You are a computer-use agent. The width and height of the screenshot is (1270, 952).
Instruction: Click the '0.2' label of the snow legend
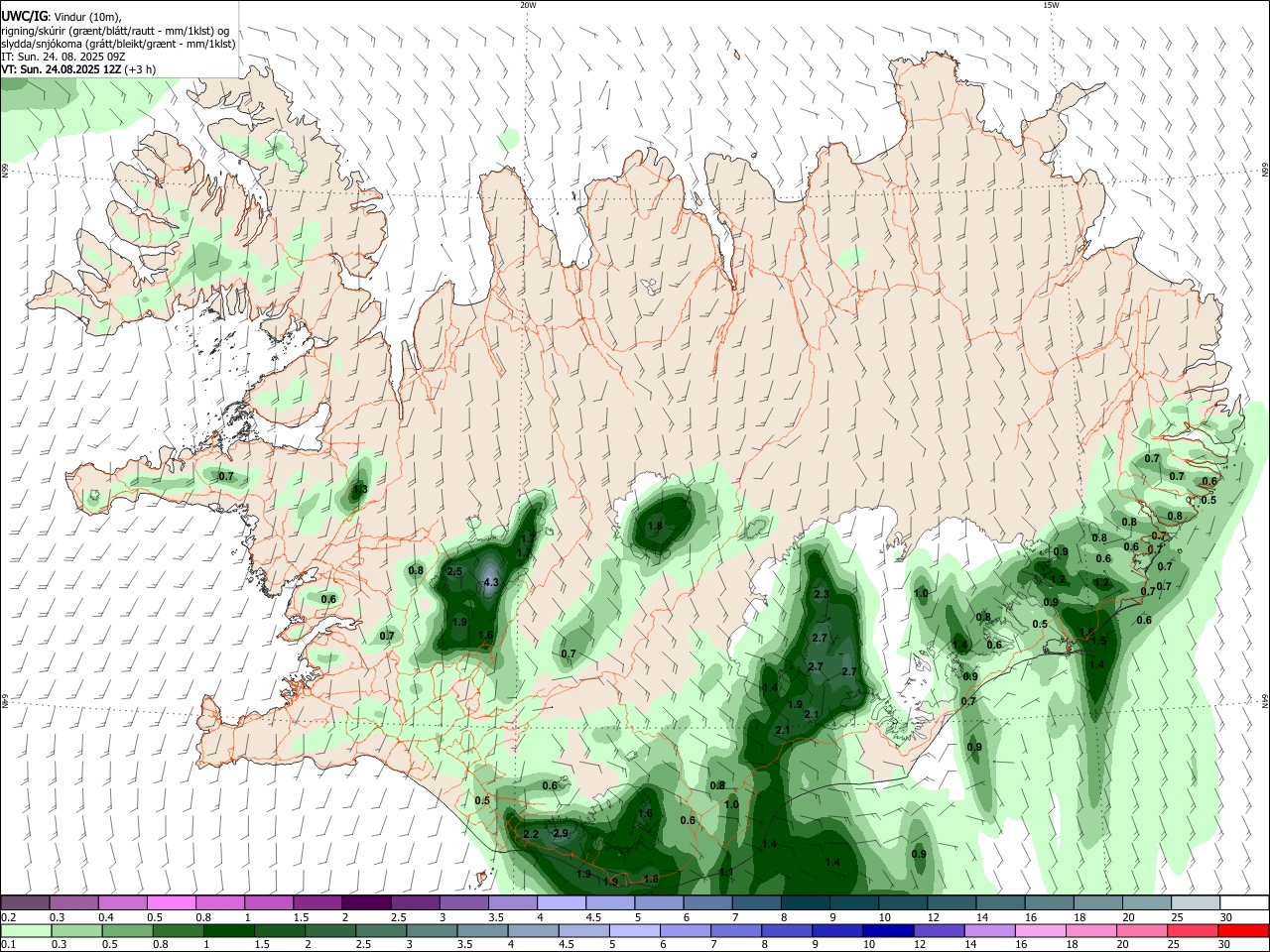pos(8,917)
